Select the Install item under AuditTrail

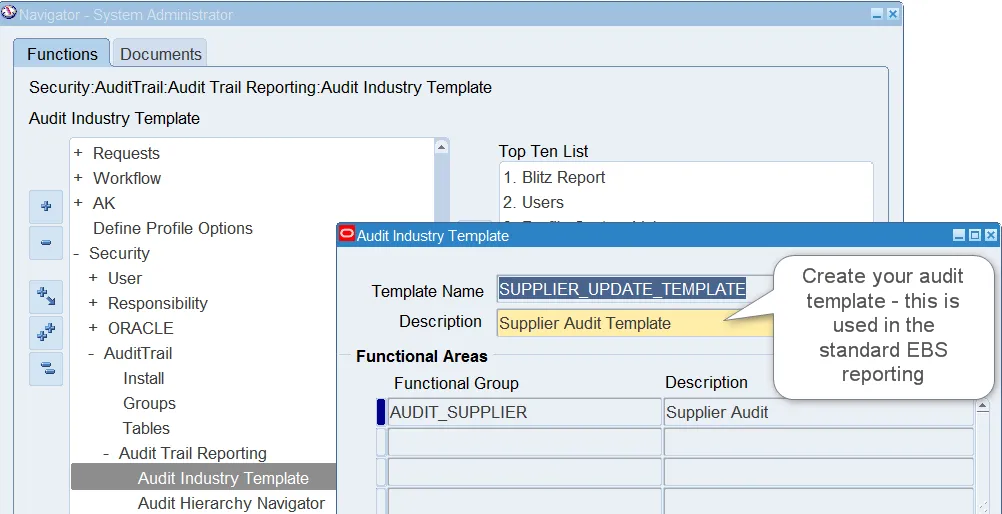144,378
